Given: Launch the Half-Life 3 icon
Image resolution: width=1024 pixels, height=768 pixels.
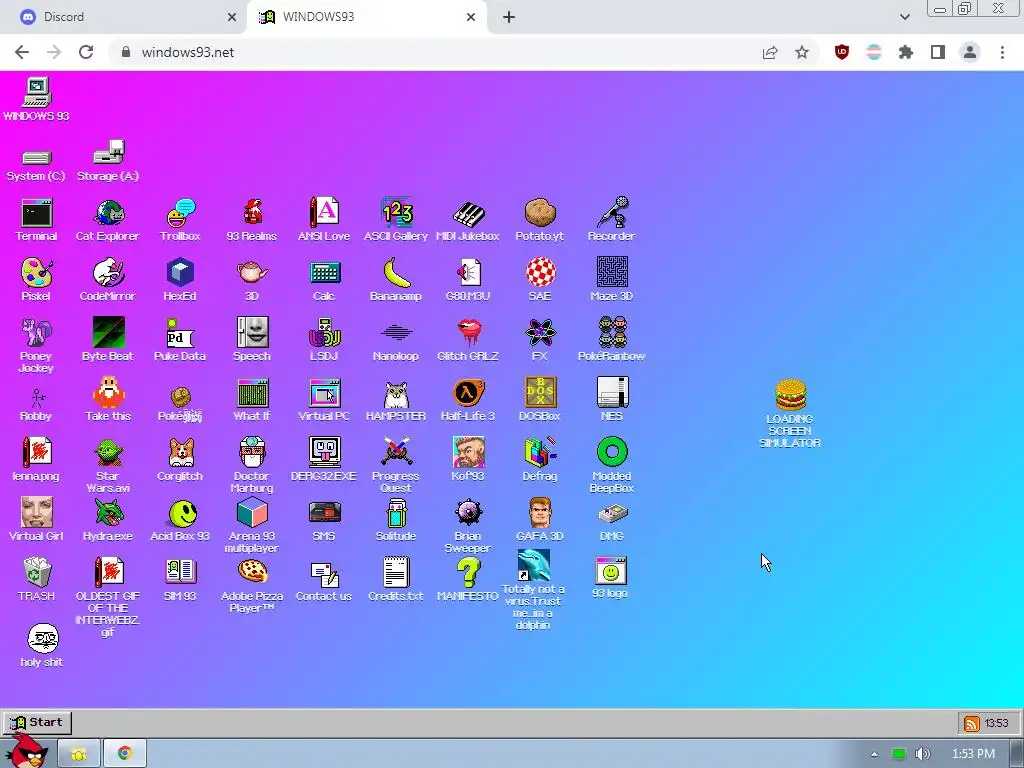Looking at the screenshot, I should [468, 400].
